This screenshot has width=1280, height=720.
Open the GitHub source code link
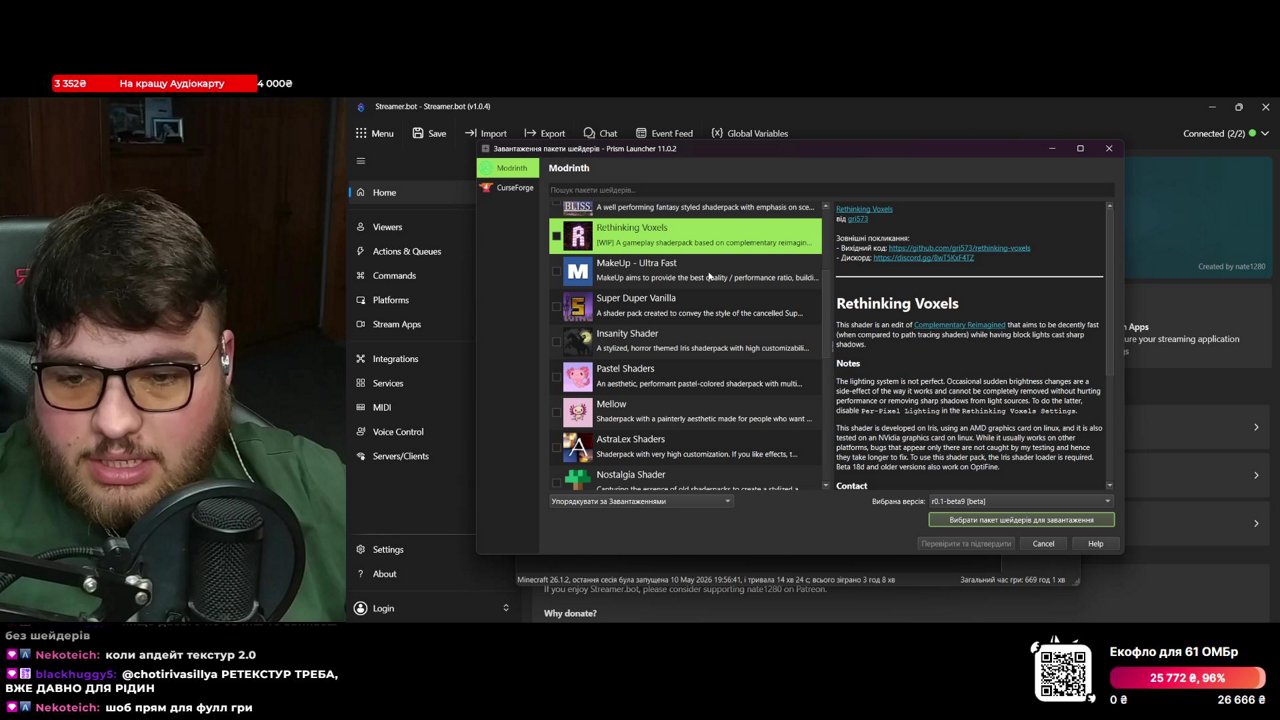(959, 248)
